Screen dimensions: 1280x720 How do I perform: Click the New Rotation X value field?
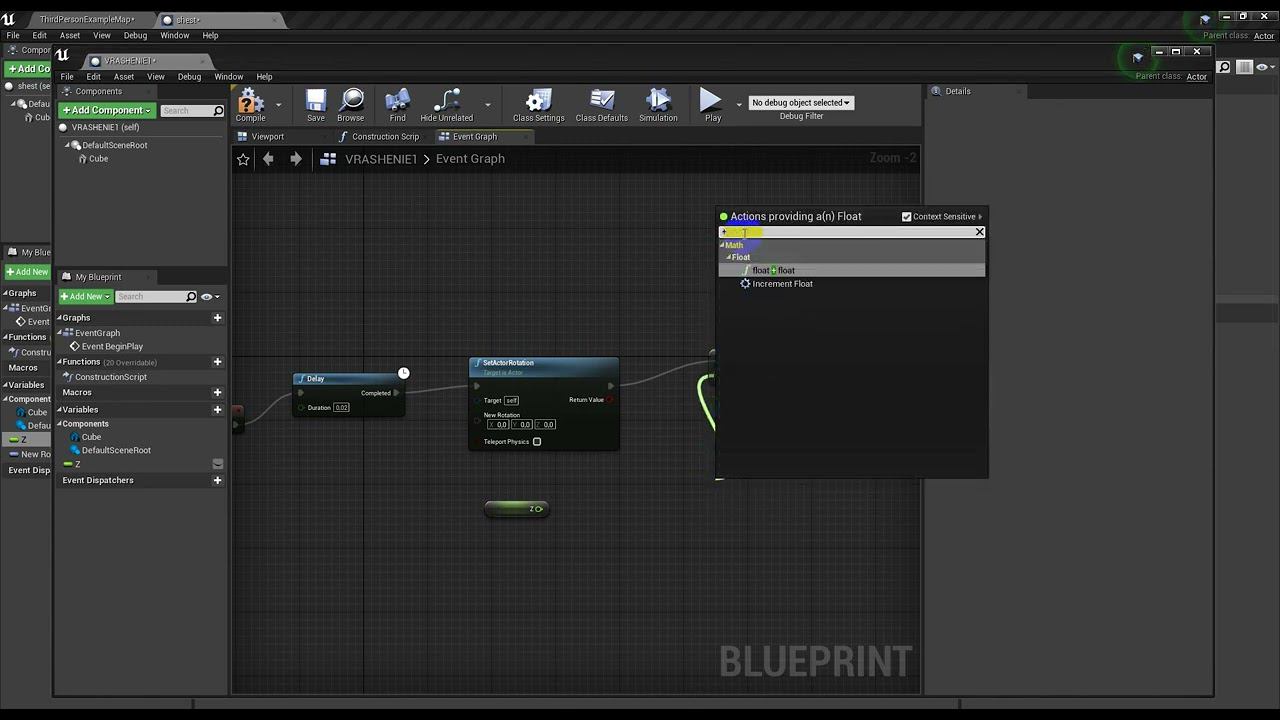pos(501,425)
